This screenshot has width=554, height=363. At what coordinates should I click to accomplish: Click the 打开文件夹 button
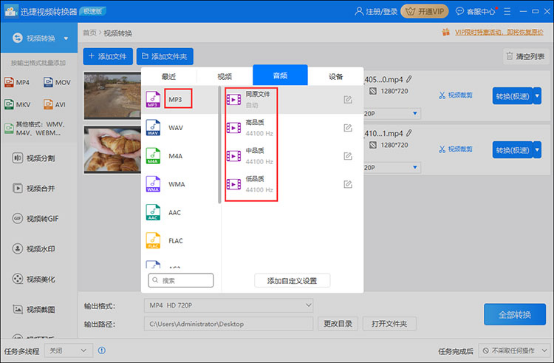[x=389, y=324]
